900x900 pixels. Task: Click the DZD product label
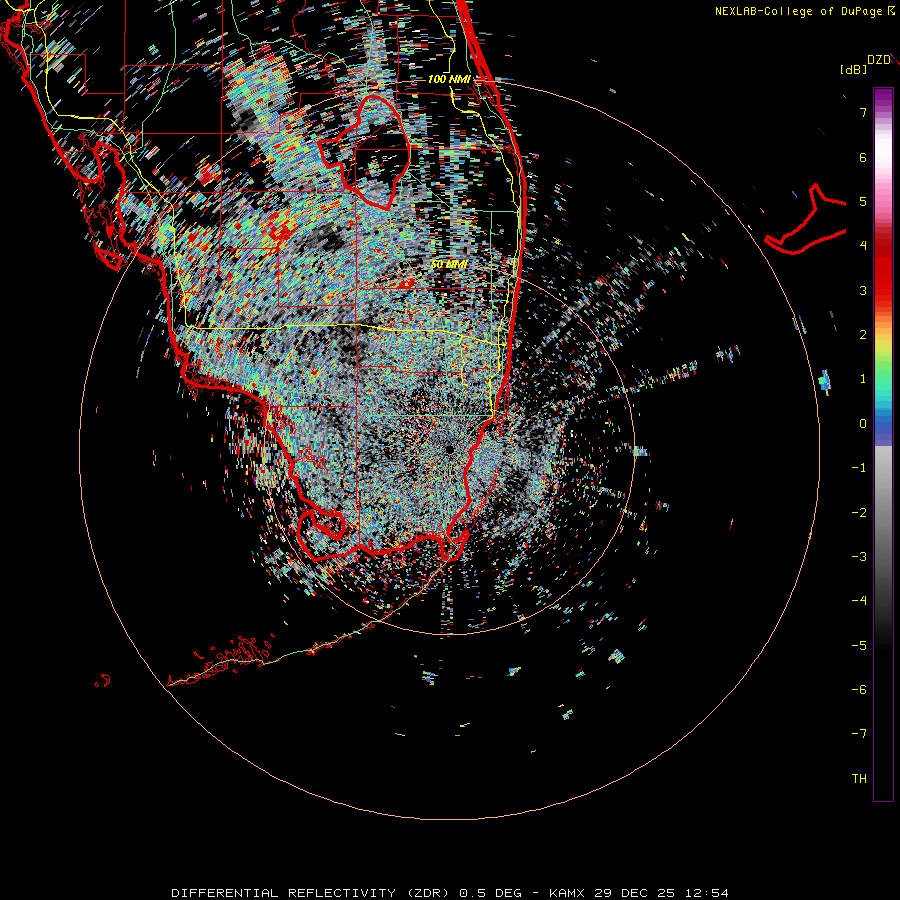pos(879,60)
